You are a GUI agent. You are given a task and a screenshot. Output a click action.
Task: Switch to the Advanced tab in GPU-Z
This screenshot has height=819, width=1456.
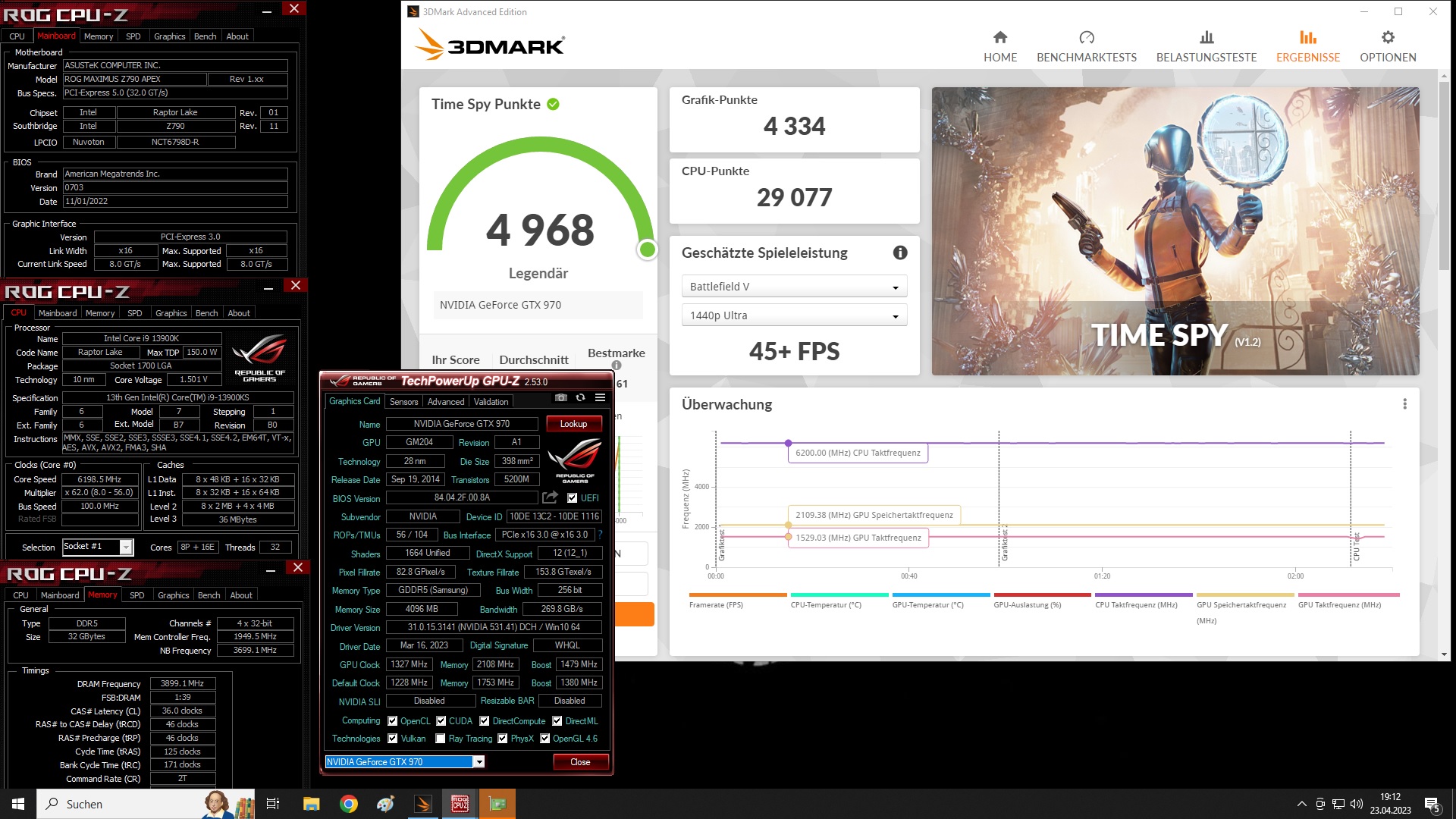coord(445,402)
